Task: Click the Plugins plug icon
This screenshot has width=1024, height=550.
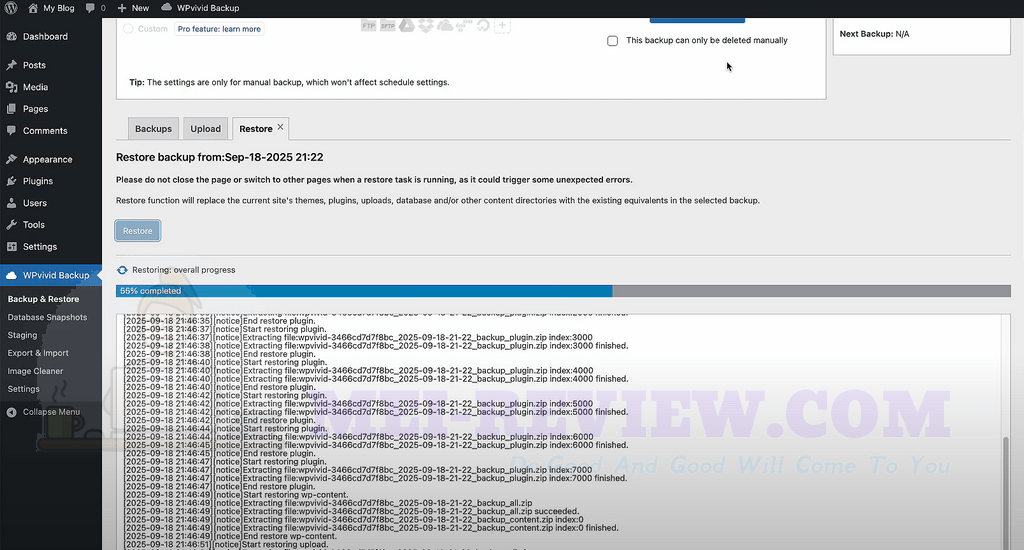Action: tap(11, 181)
